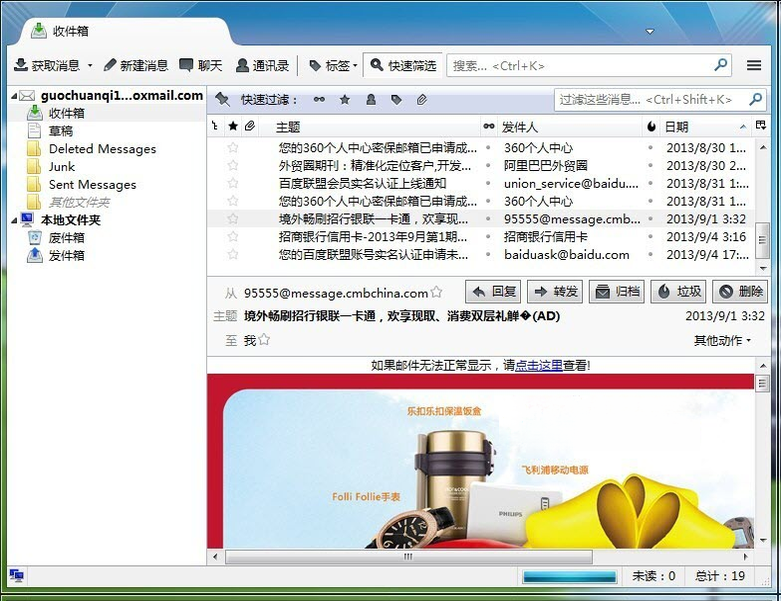The width and height of the screenshot is (781, 601).
Task: Click the 获取消息 get messages button
Action: tap(46, 65)
